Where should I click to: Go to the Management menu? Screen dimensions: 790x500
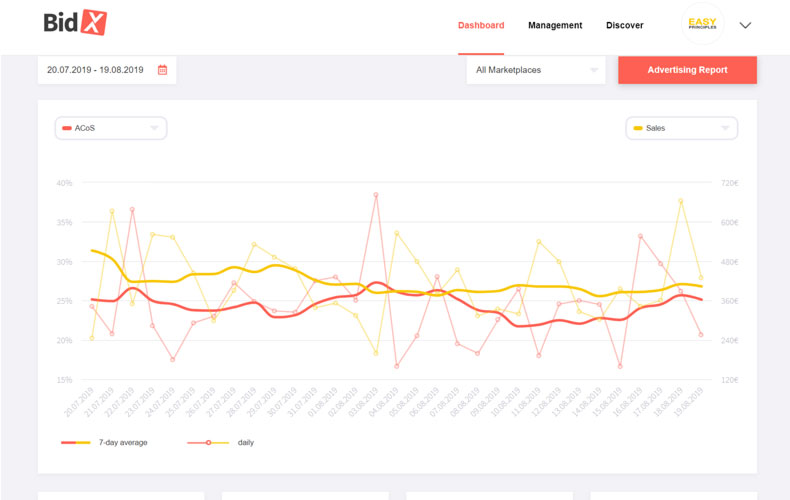tap(555, 25)
